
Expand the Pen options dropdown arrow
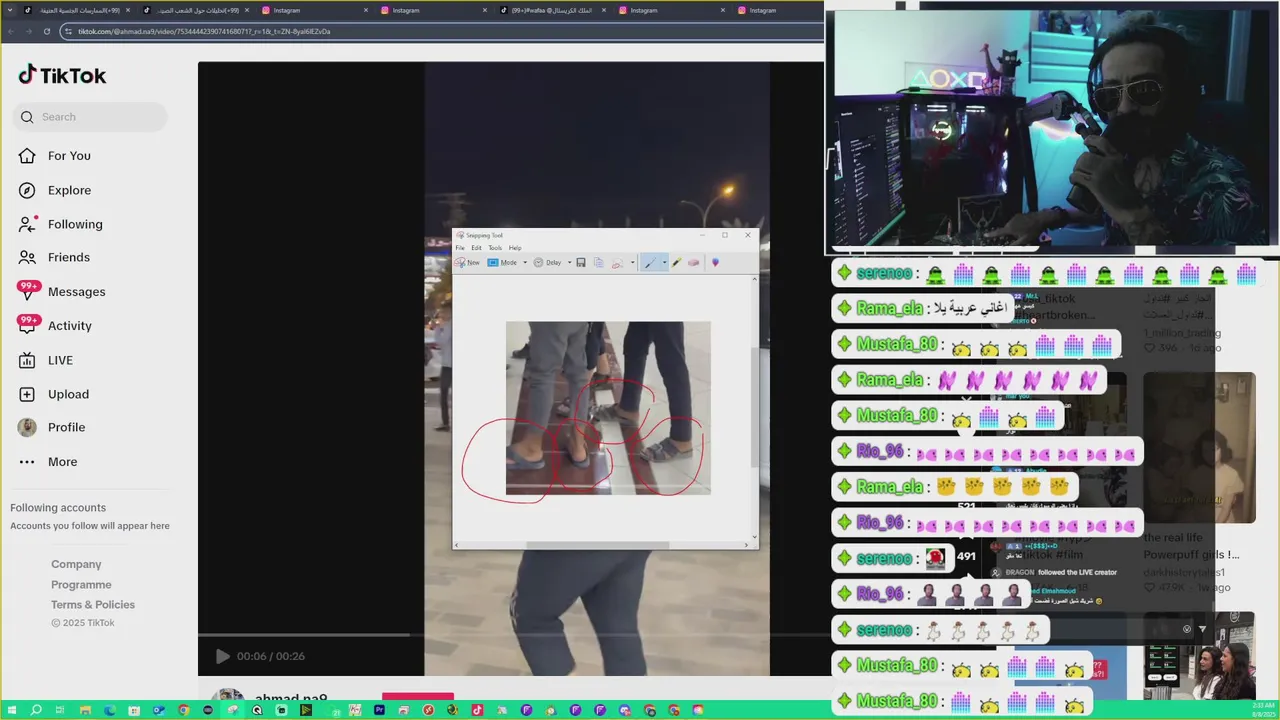pyautogui.click(x=664, y=262)
